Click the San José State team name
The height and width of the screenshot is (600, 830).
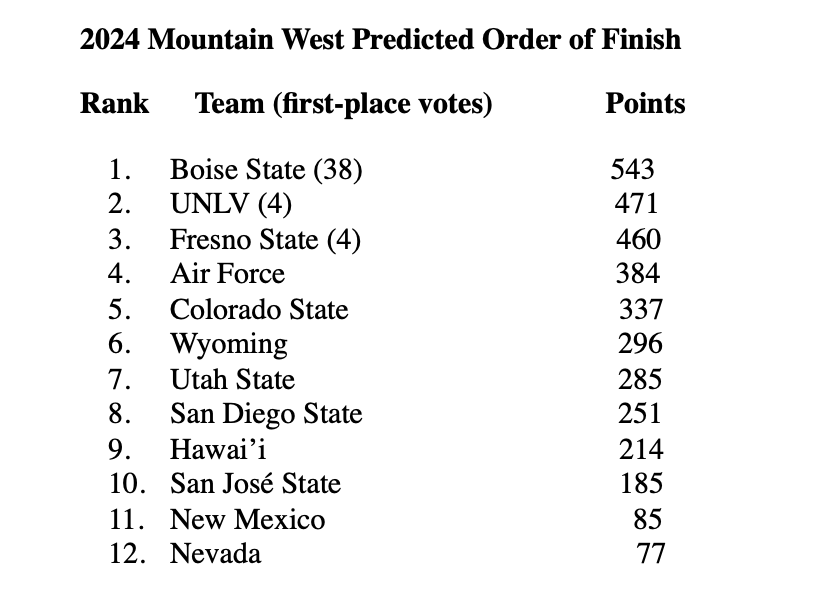(255, 484)
